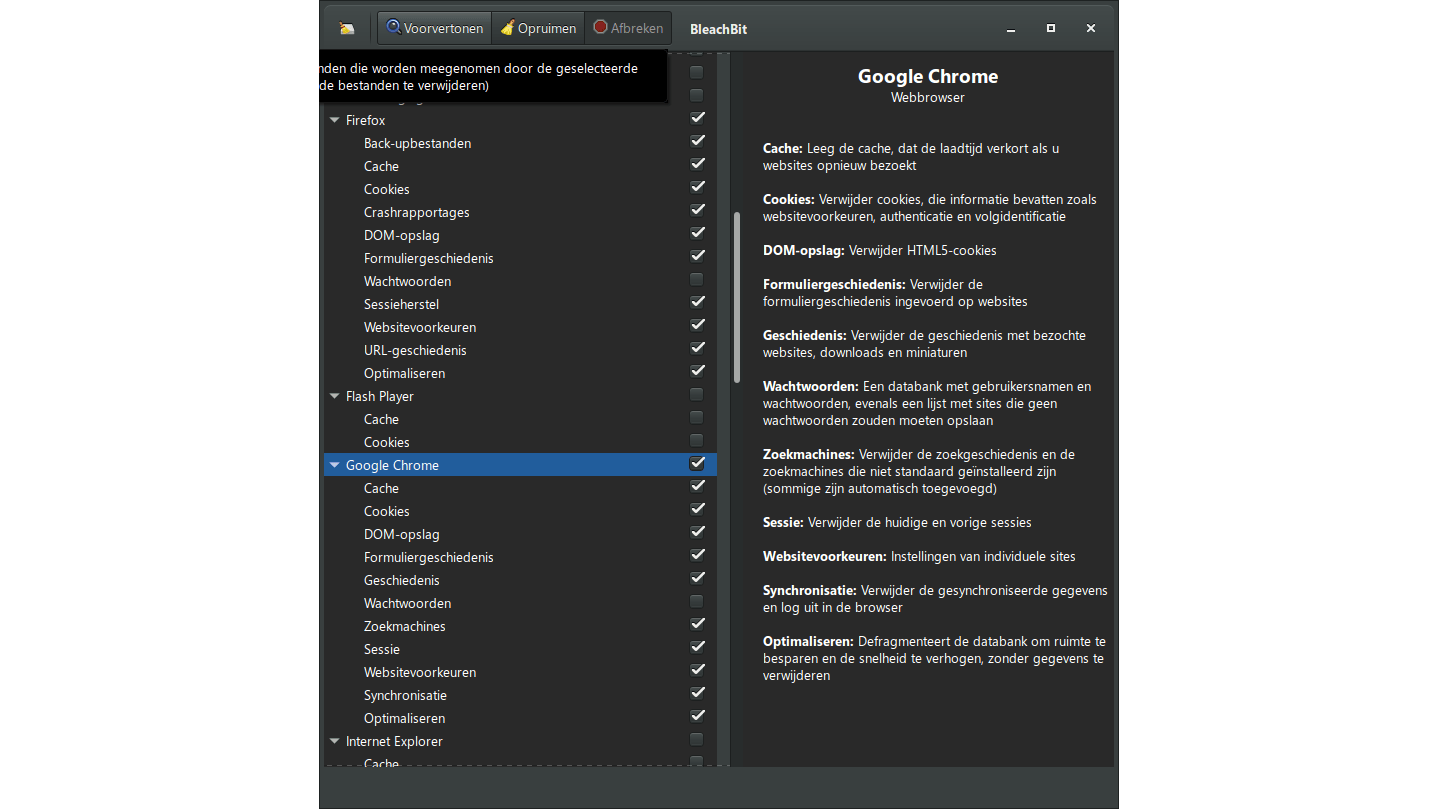Collapse the Firefox tree section
The height and width of the screenshot is (809, 1438).
coord(335,120)
